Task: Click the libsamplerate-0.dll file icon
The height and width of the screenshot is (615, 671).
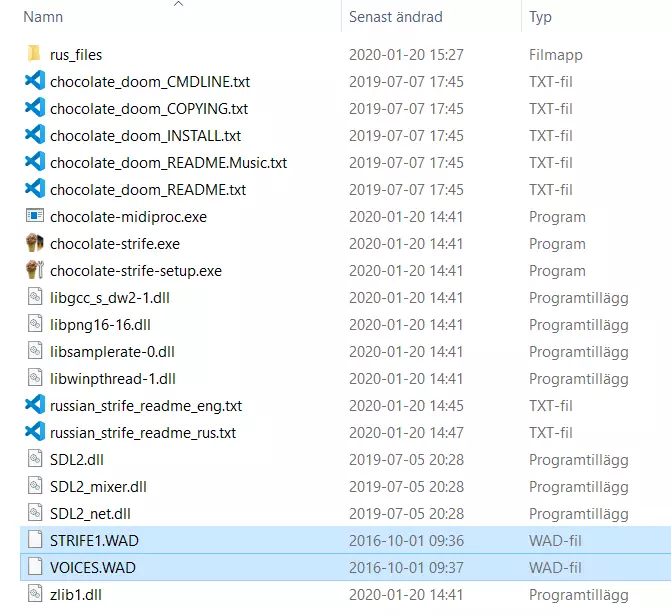Action: [35, 351]
